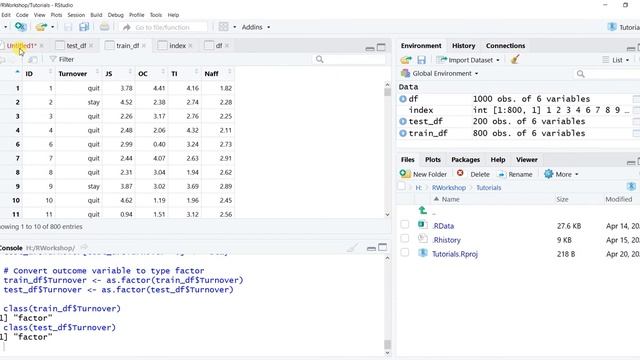Click the New Folder button
The image size is (640, 360).
pyautogui.click(x=423, y=174)
